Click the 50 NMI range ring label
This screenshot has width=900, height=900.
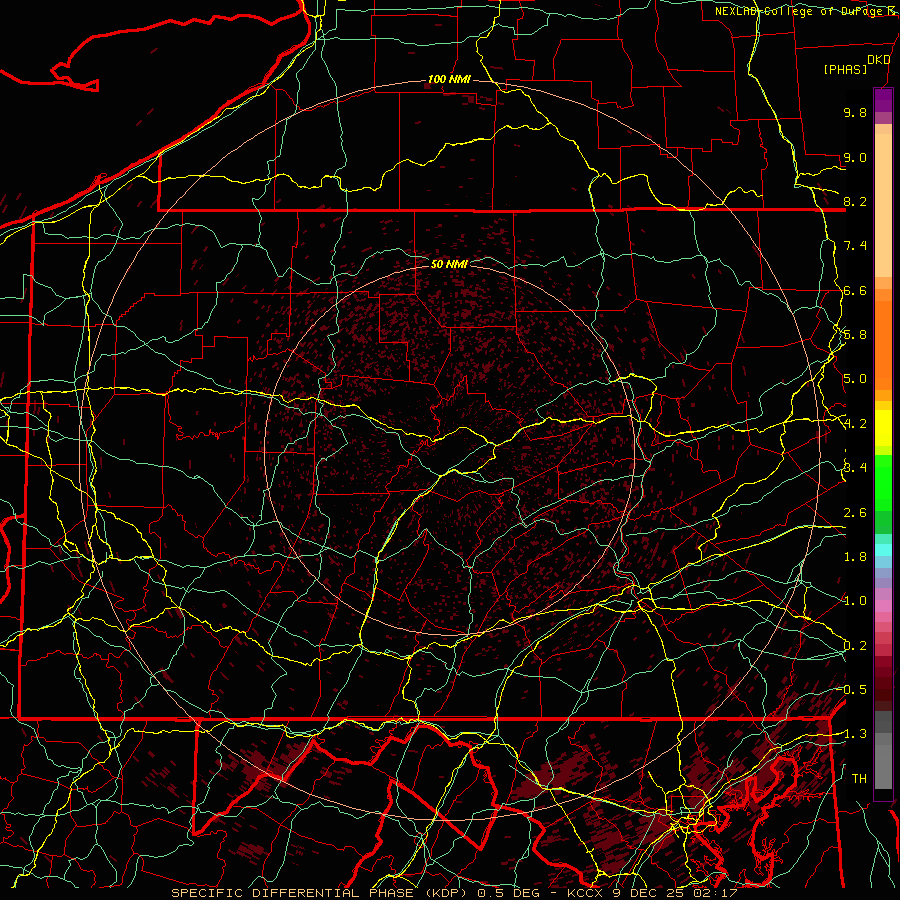pyautogui.click(x=449, y=264)
